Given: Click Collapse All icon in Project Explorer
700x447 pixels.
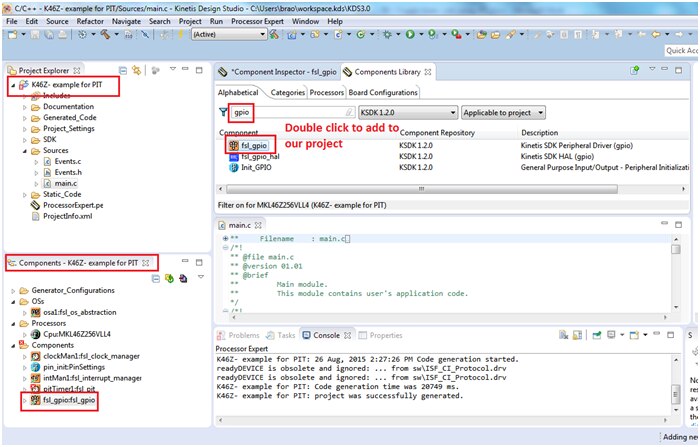Looking at the screenshot, I should click(123, 71).
